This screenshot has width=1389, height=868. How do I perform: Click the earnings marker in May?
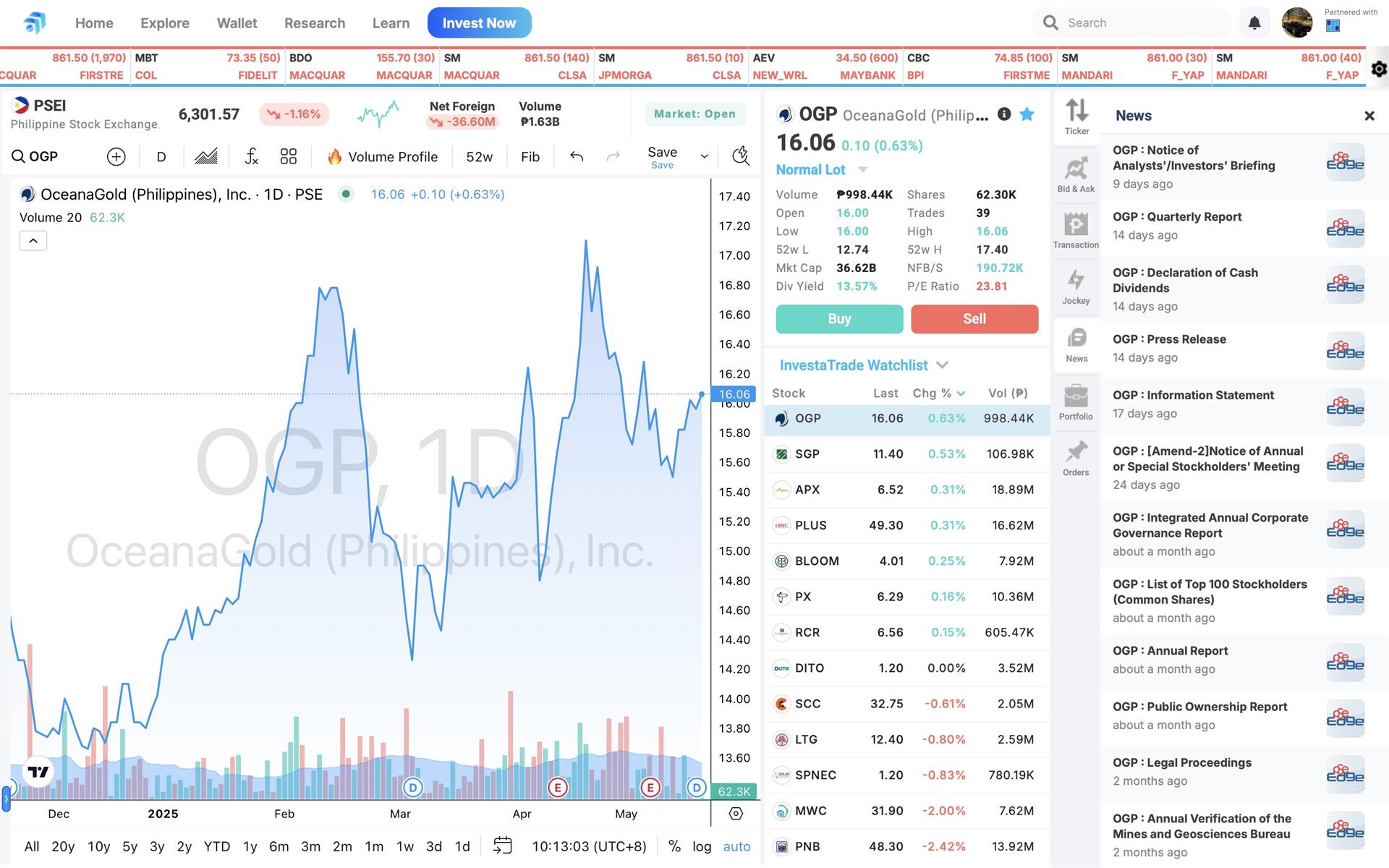click(x=650, y=788)
